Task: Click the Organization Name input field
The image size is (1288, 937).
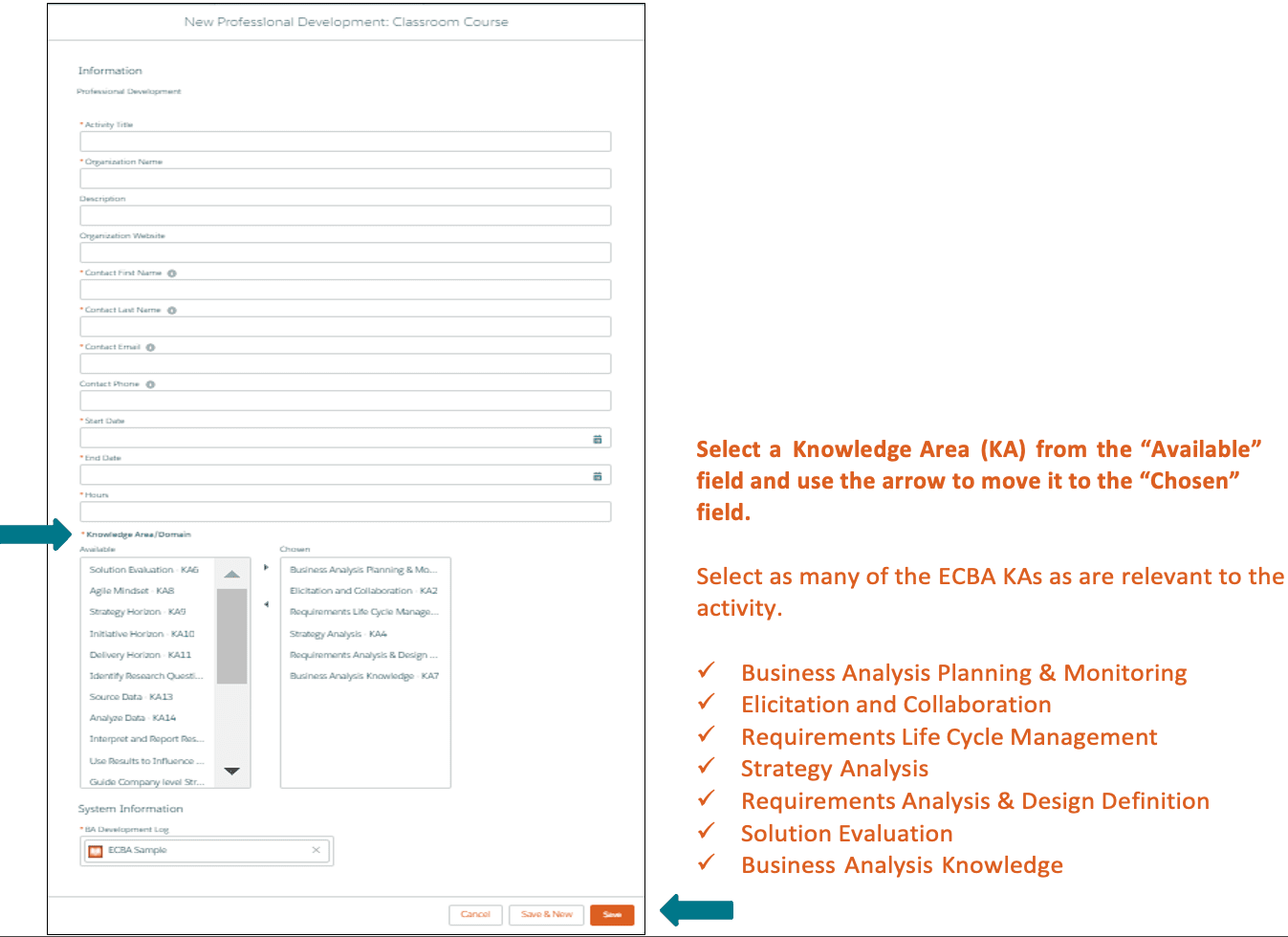Action: point(345,179)
